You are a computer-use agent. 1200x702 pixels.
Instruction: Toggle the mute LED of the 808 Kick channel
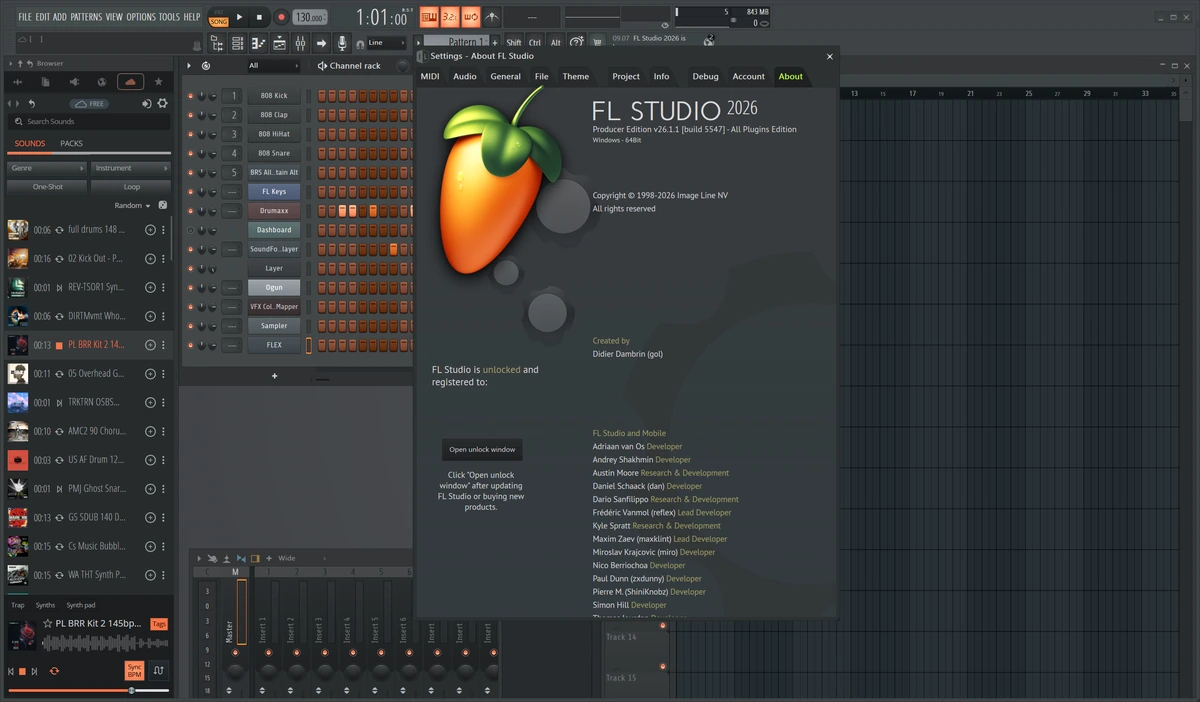pyautogui.click(x=191, y=96)
